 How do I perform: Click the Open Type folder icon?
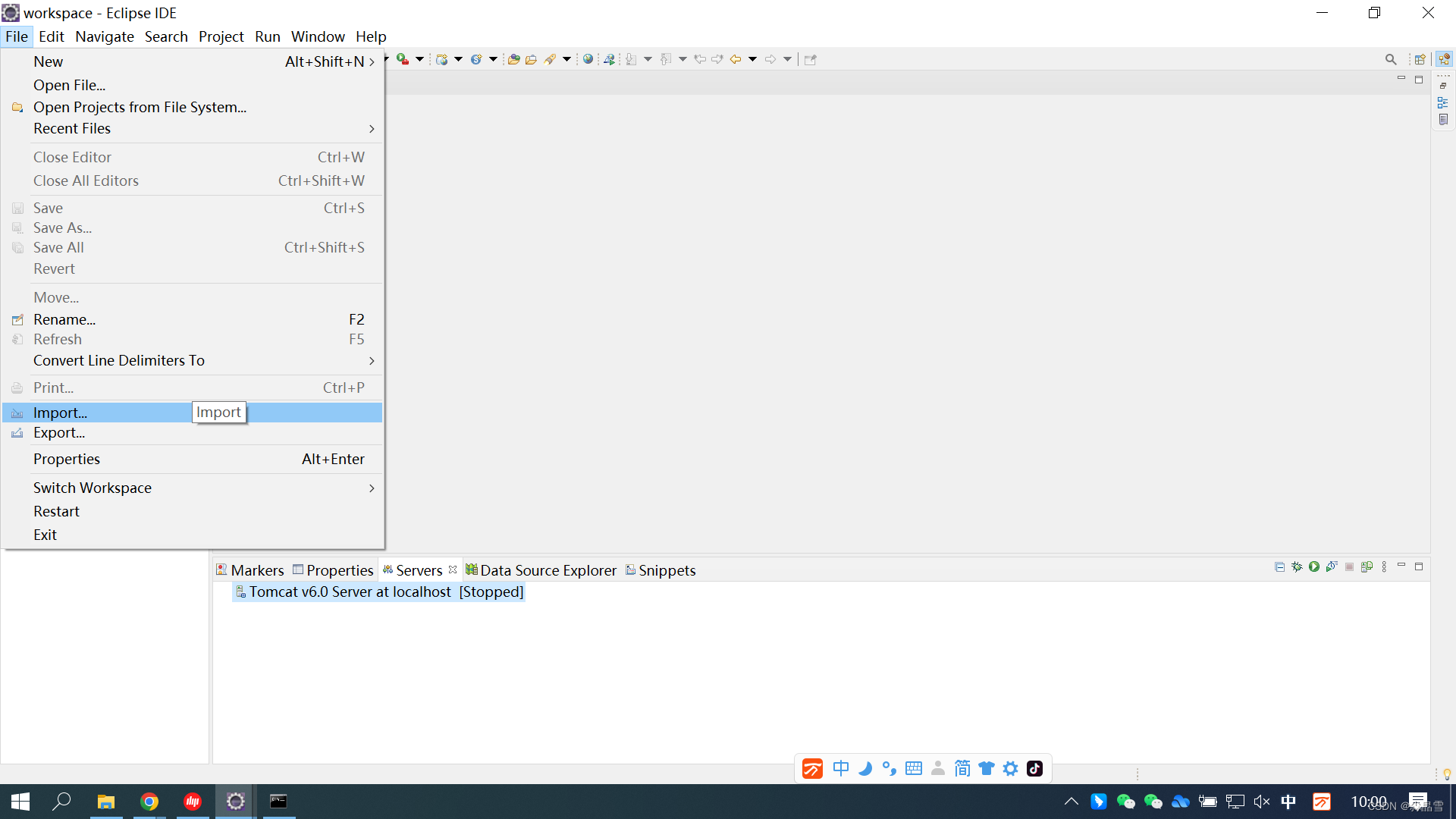513,59
